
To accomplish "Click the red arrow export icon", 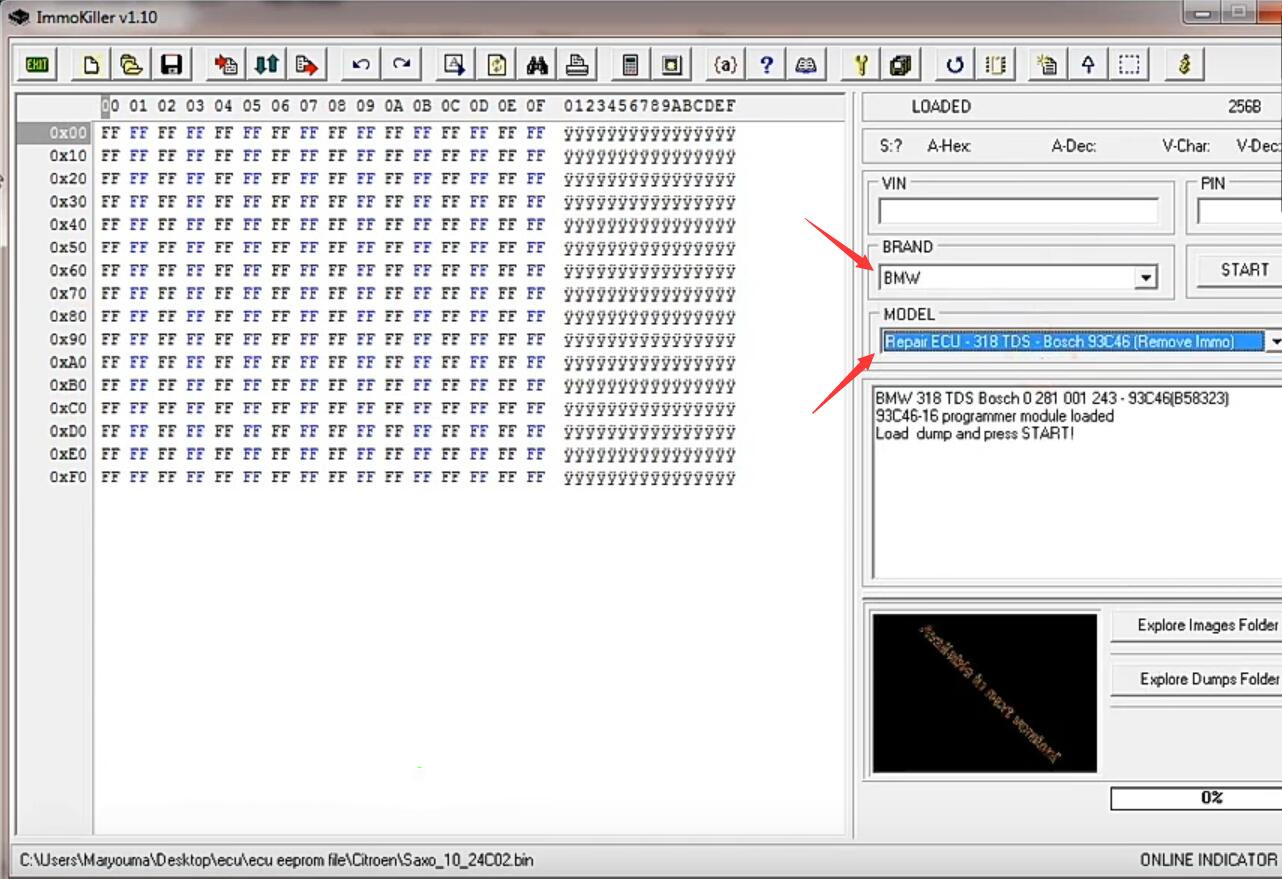I will pyautogui.click(x=306, y=65).
